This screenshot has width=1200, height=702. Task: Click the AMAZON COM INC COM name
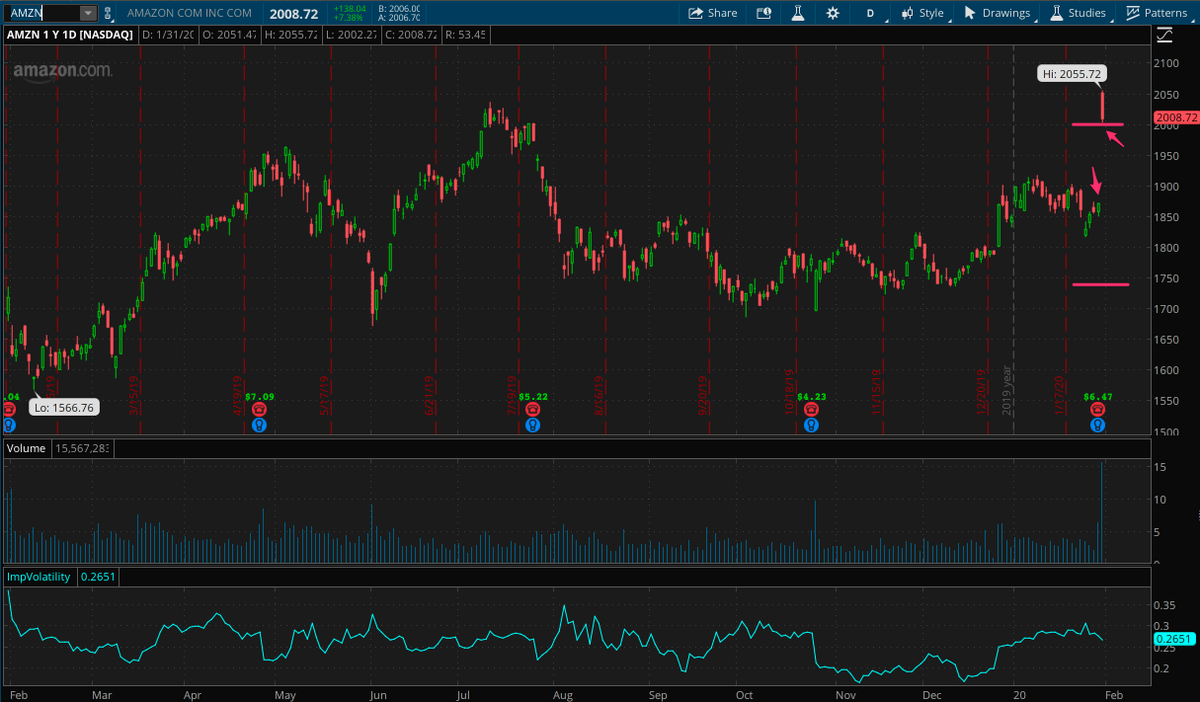191,13
